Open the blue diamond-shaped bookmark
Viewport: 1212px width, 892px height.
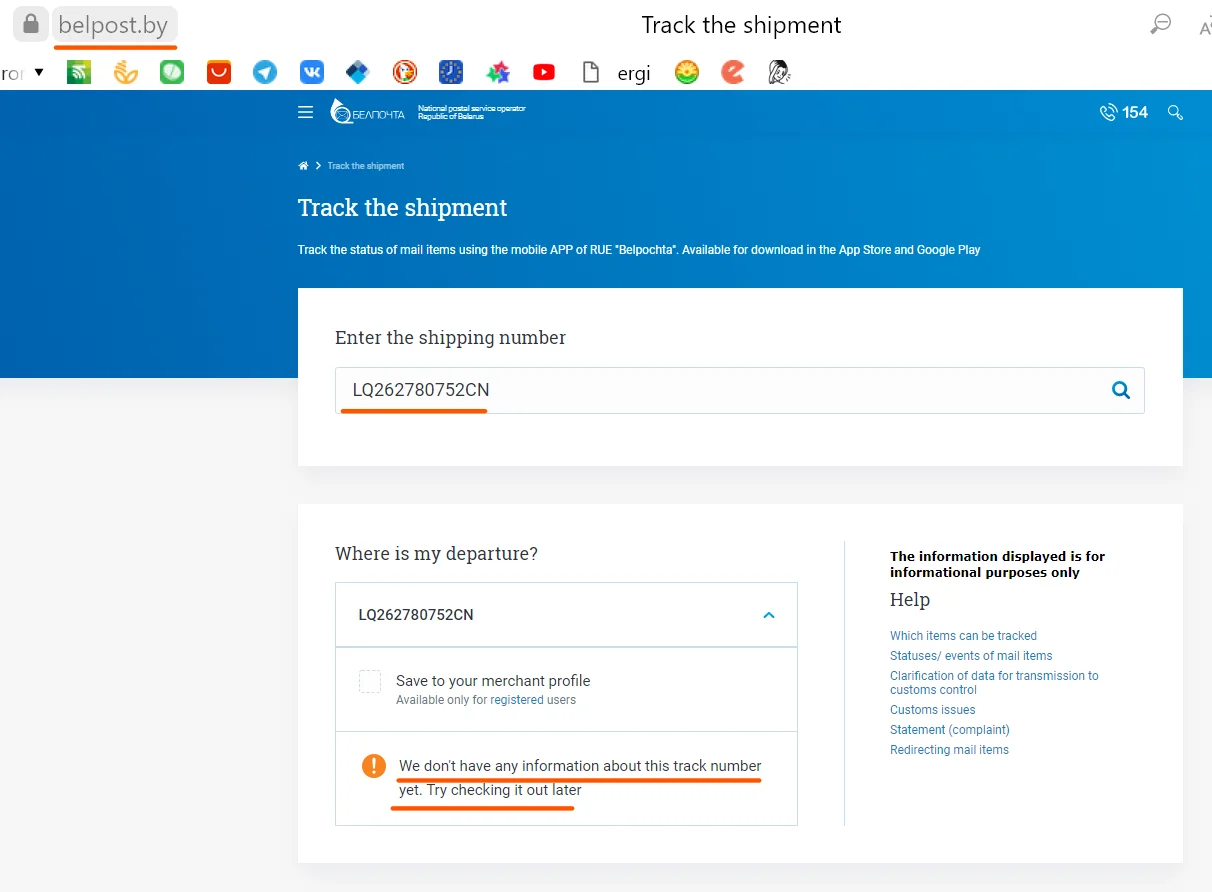pyautogui.click(x=358, y=72)
